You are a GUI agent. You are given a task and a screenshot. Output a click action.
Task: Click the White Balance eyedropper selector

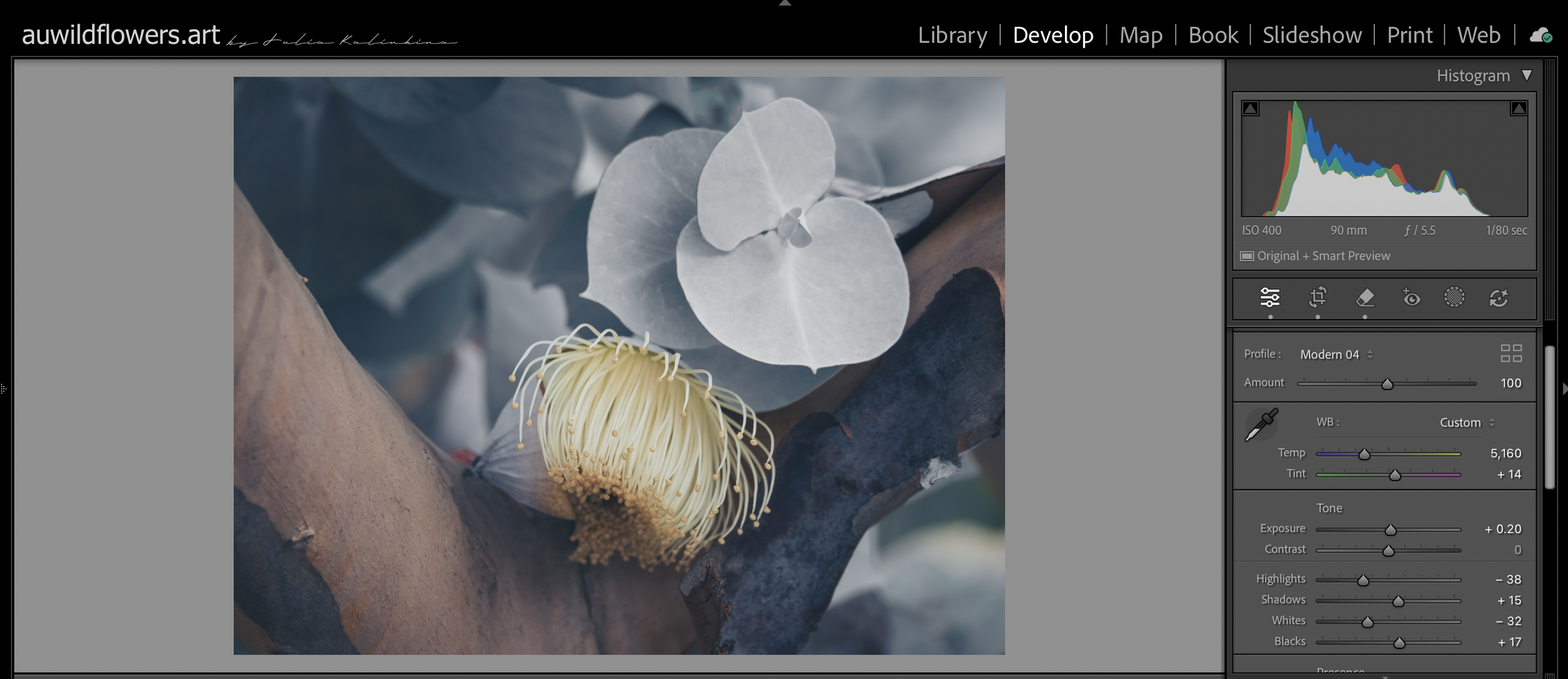tap(1261, 425)
